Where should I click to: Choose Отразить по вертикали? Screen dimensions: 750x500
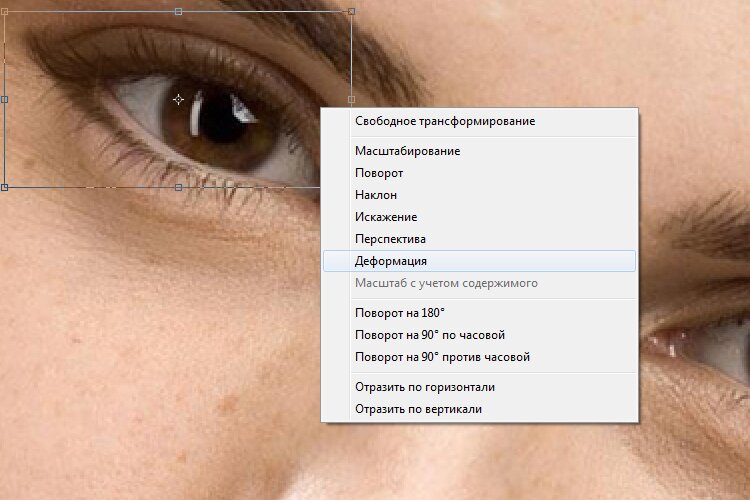[479, 409]
